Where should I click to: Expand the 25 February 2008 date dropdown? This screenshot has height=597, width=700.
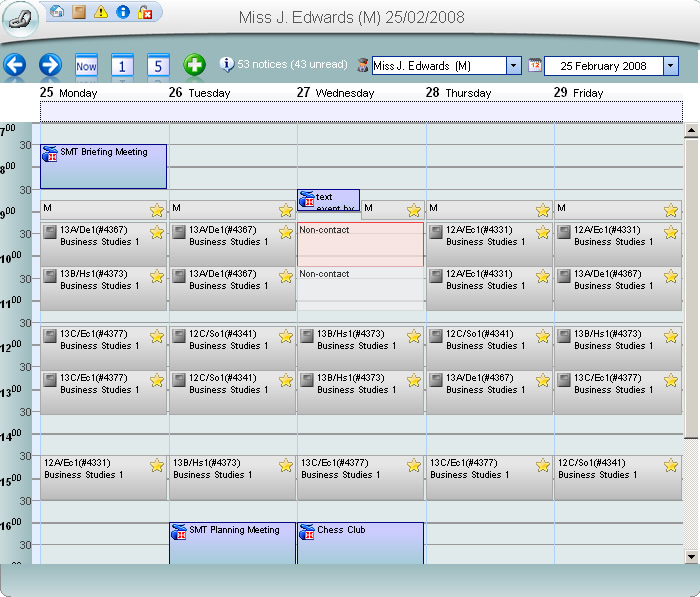click(670, 66)
